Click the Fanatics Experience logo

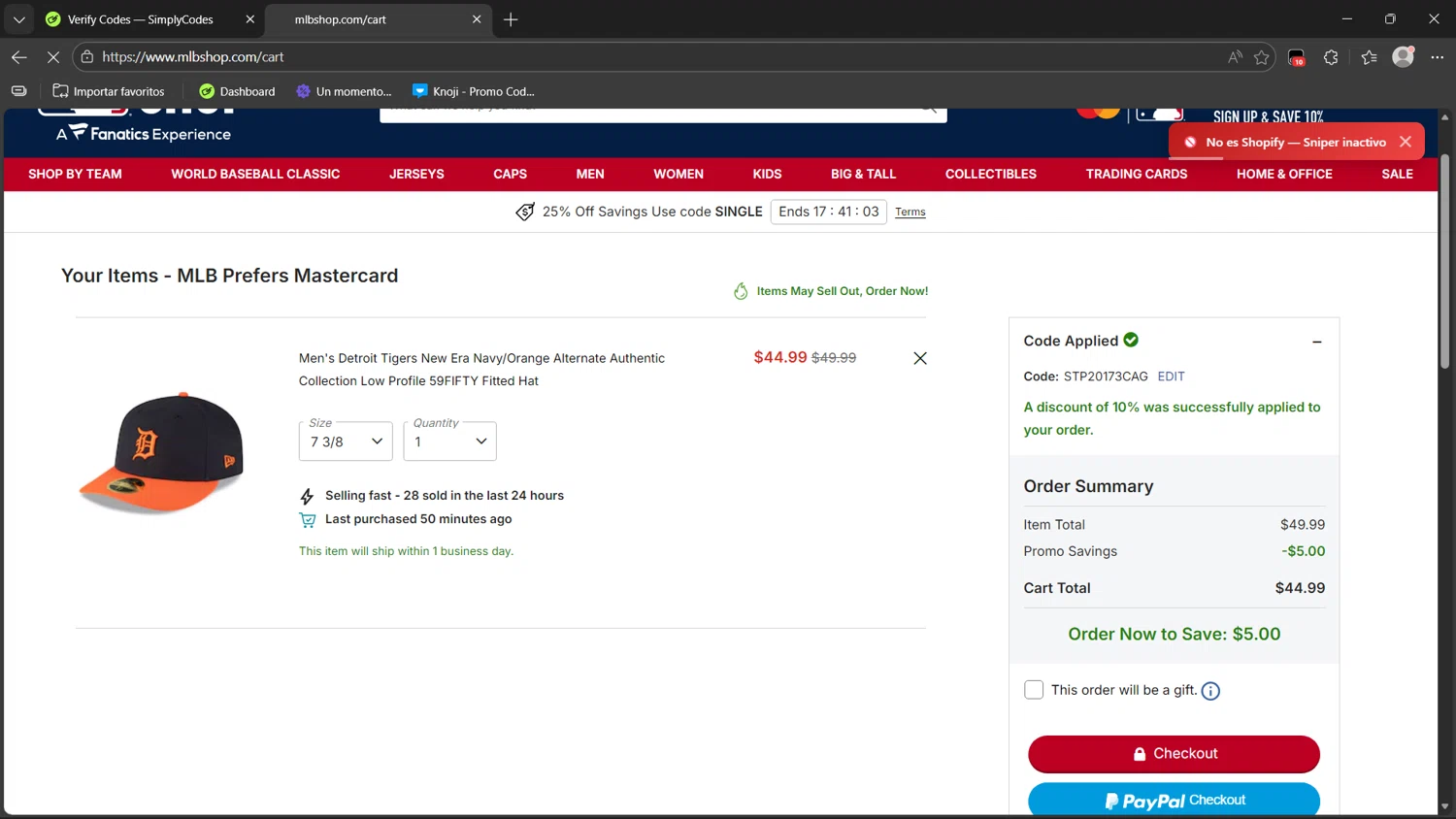pos(144,133)
